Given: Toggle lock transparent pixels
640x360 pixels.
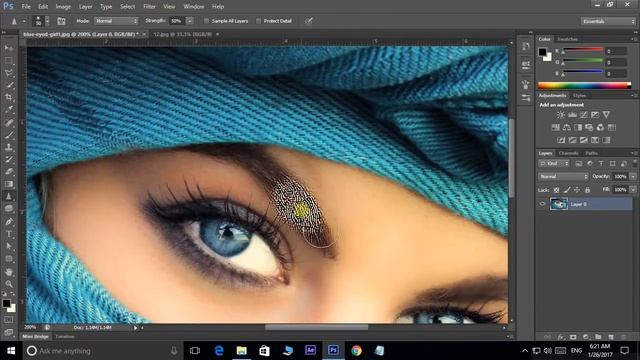Looking at the screenshot, I should click(x=556, y=190).
